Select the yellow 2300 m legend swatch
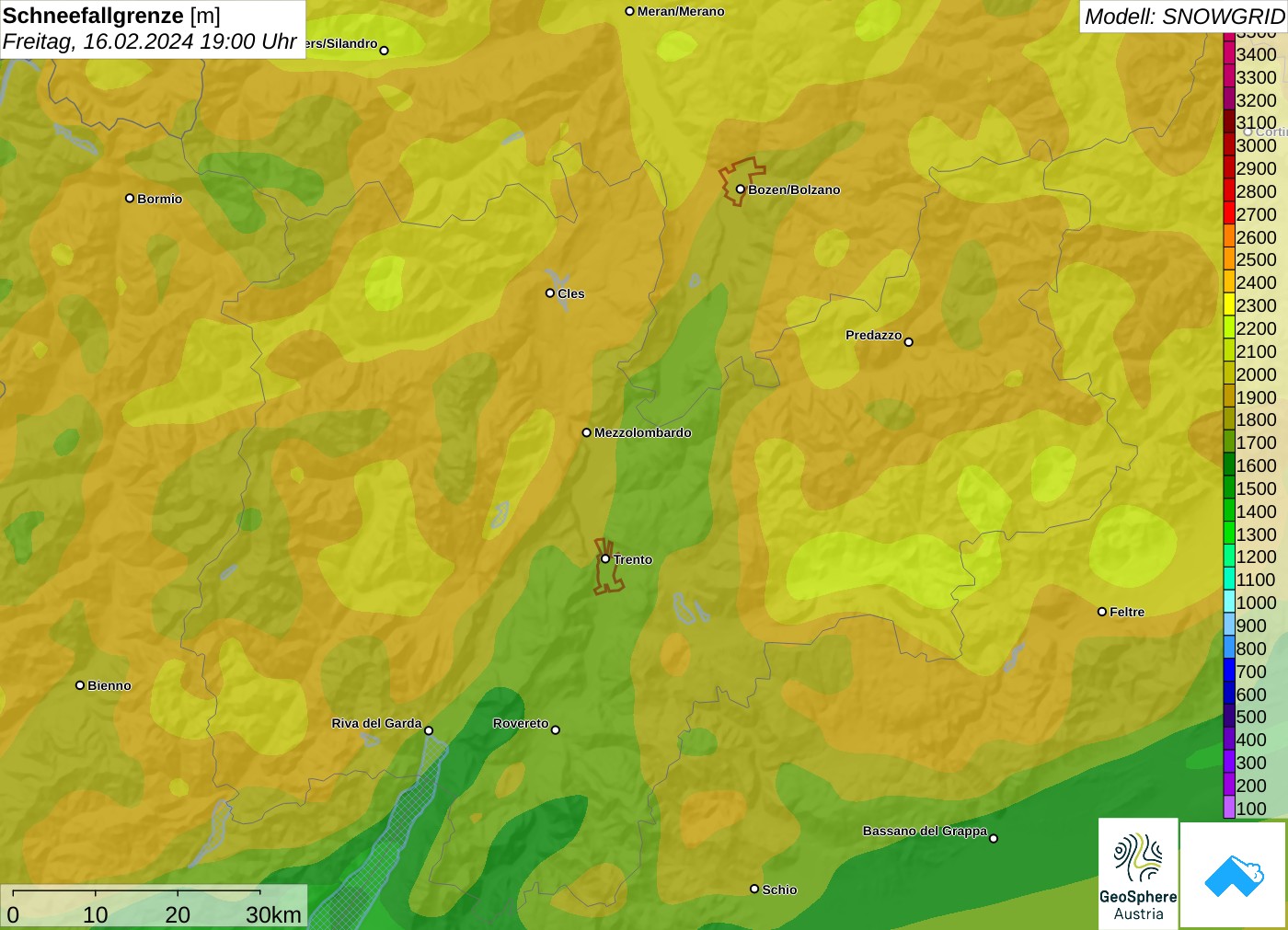 point(1229,305)
